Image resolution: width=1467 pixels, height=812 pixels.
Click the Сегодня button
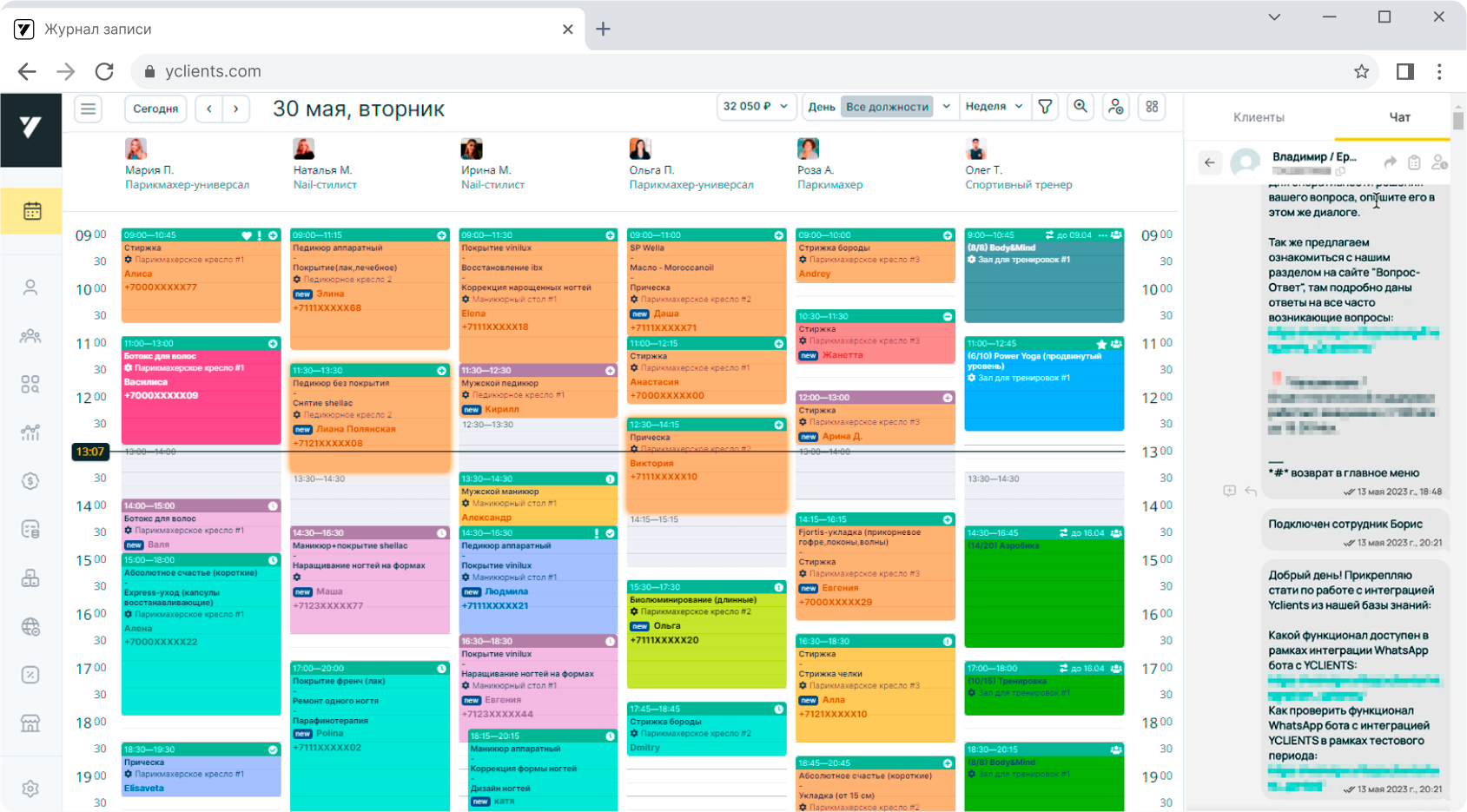click(x=155, y=109)
